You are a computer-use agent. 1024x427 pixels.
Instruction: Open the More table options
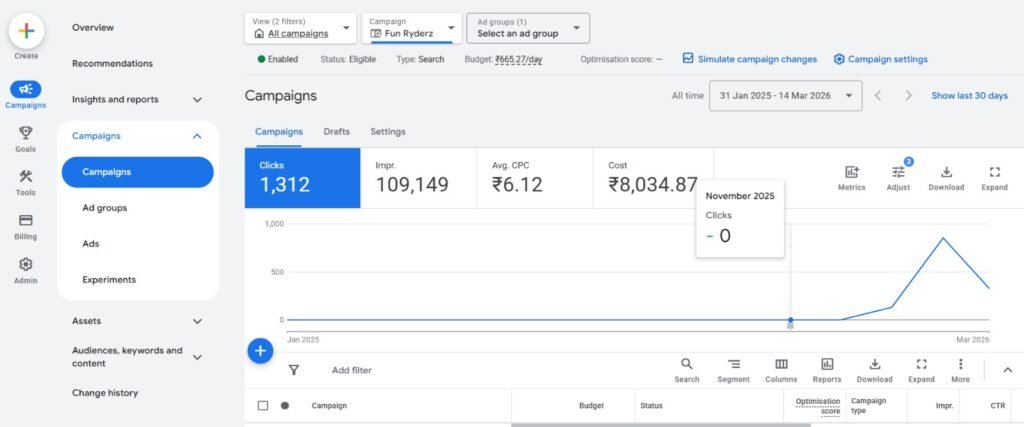960,370
